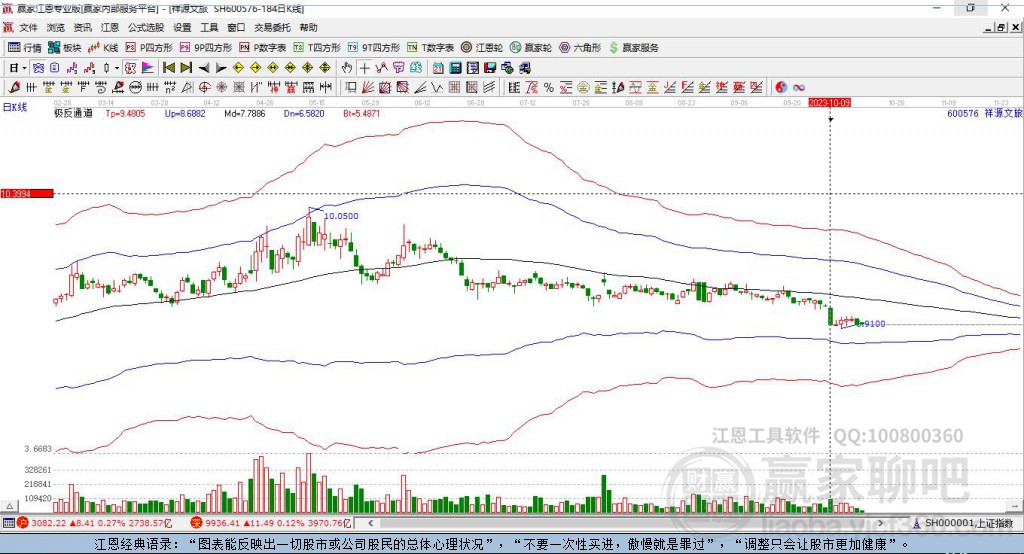This screenshot has height=554, width=1024.
Task: Click the left arrow of horizontal scrollbar
Action: 371,523
